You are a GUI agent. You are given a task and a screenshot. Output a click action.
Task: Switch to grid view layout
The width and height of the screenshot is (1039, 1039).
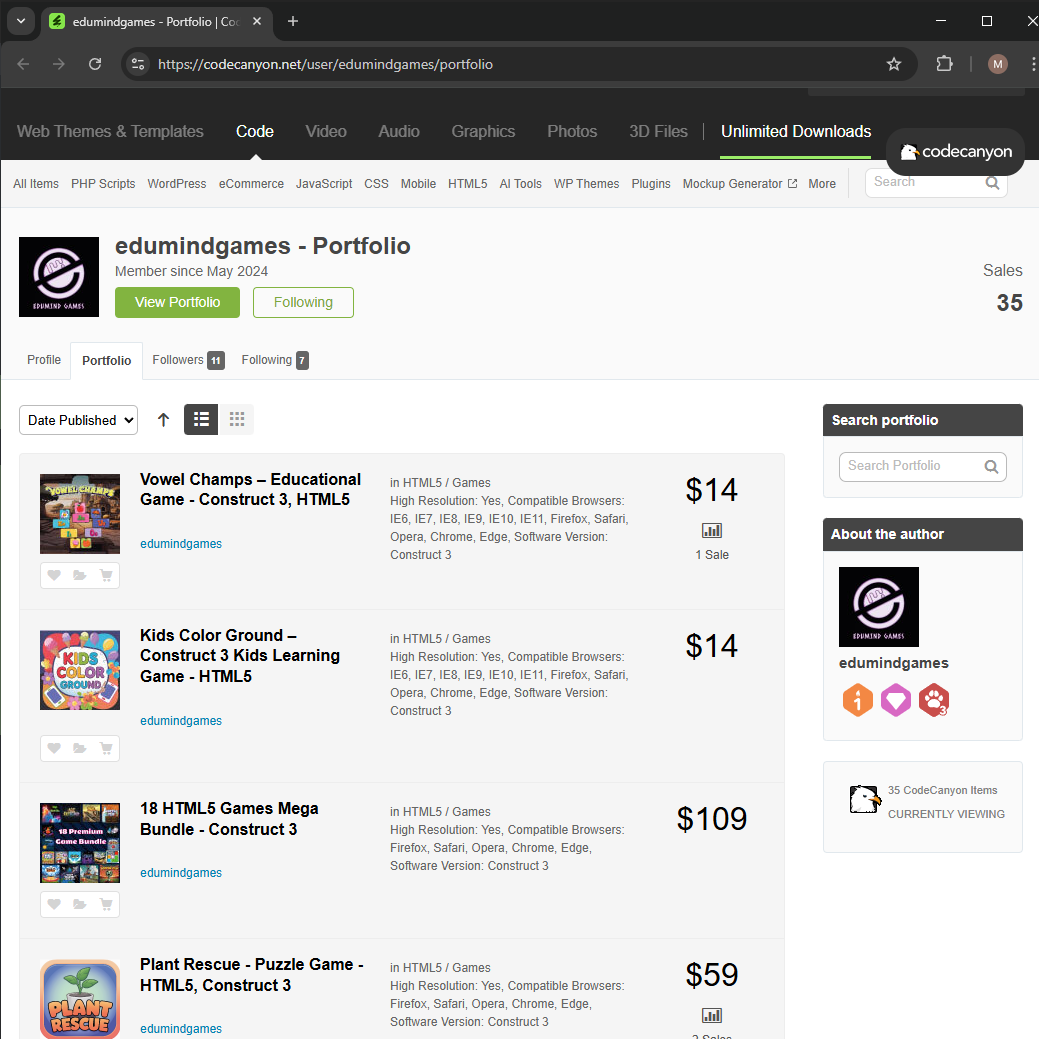coord(237,419)
